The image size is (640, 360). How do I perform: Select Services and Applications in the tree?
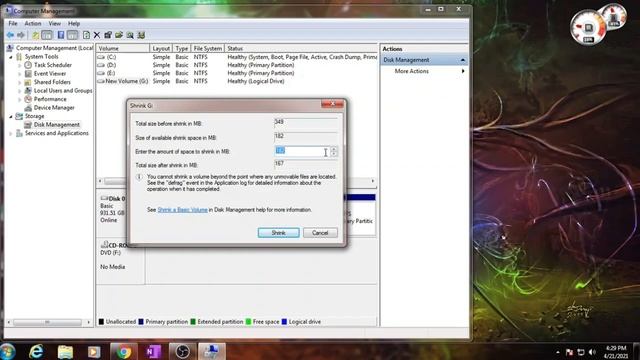(x=56, y=133)
